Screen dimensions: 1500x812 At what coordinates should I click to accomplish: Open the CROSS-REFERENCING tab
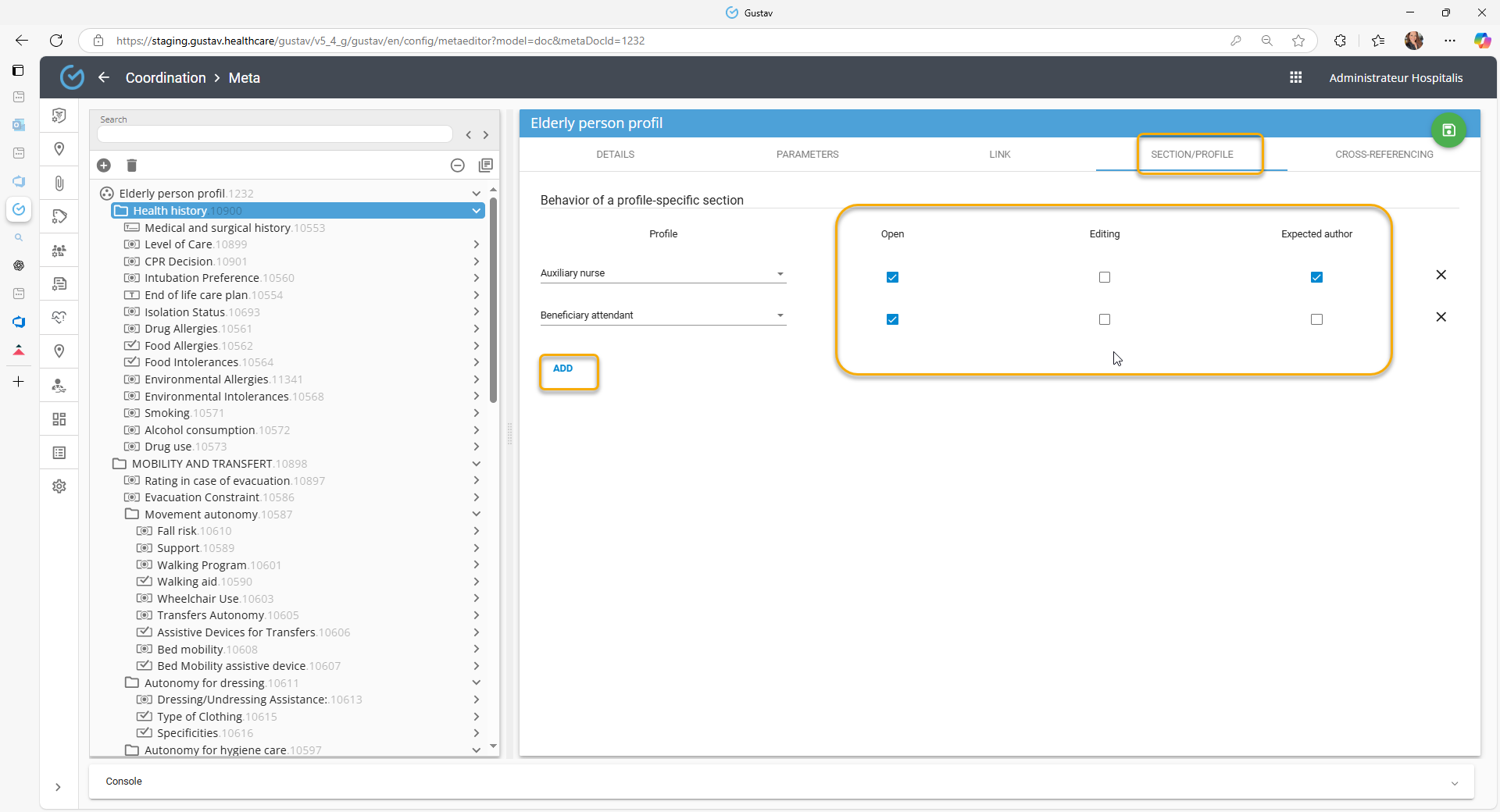(x=1384, y=155)
